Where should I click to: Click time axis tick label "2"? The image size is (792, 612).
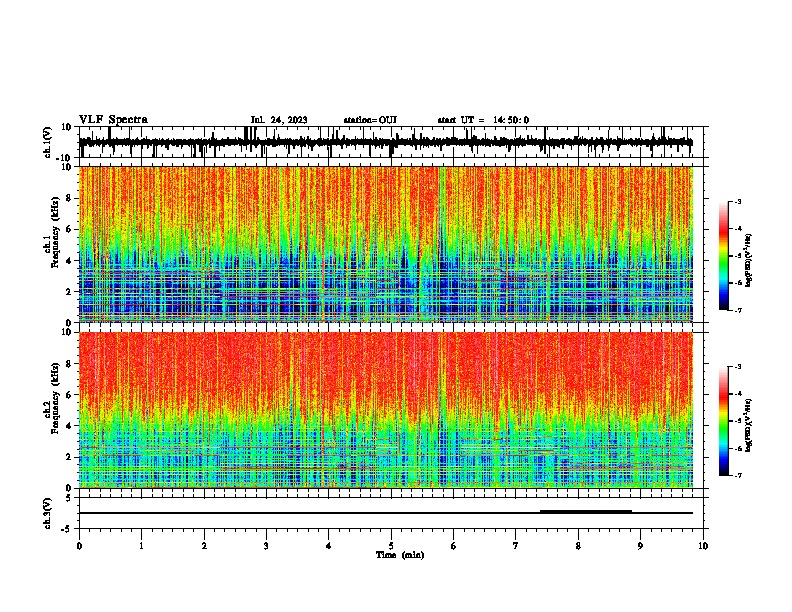[x=204, y=546]
